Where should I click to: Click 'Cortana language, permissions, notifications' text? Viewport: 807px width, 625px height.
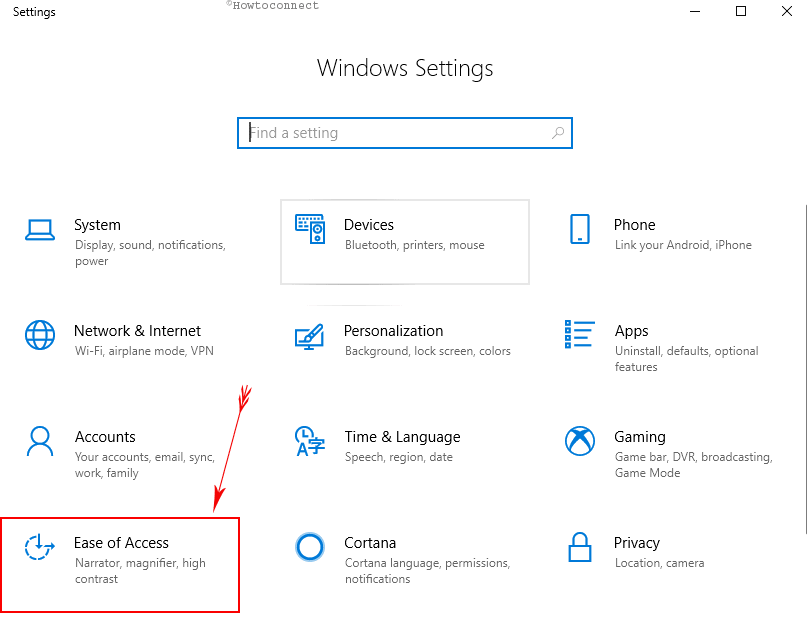coord(428,571)
